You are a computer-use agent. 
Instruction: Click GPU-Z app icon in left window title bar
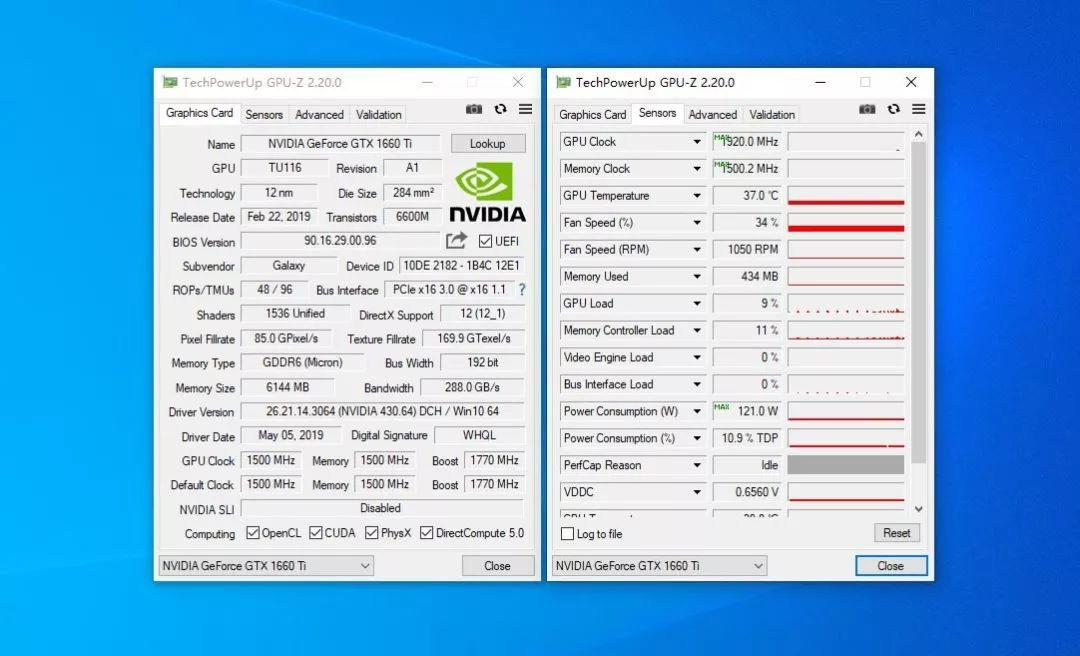[170, 82]
